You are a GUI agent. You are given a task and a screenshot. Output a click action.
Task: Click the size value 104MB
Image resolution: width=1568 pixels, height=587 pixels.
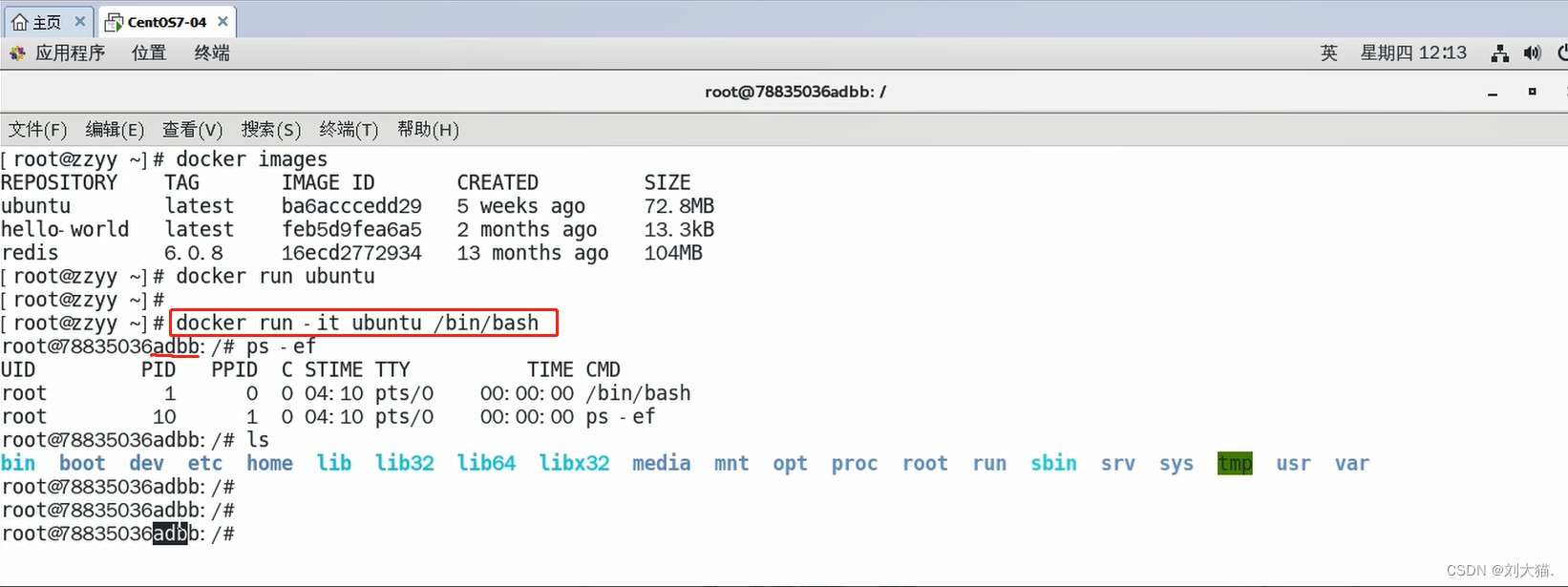[x=673, y=253]
